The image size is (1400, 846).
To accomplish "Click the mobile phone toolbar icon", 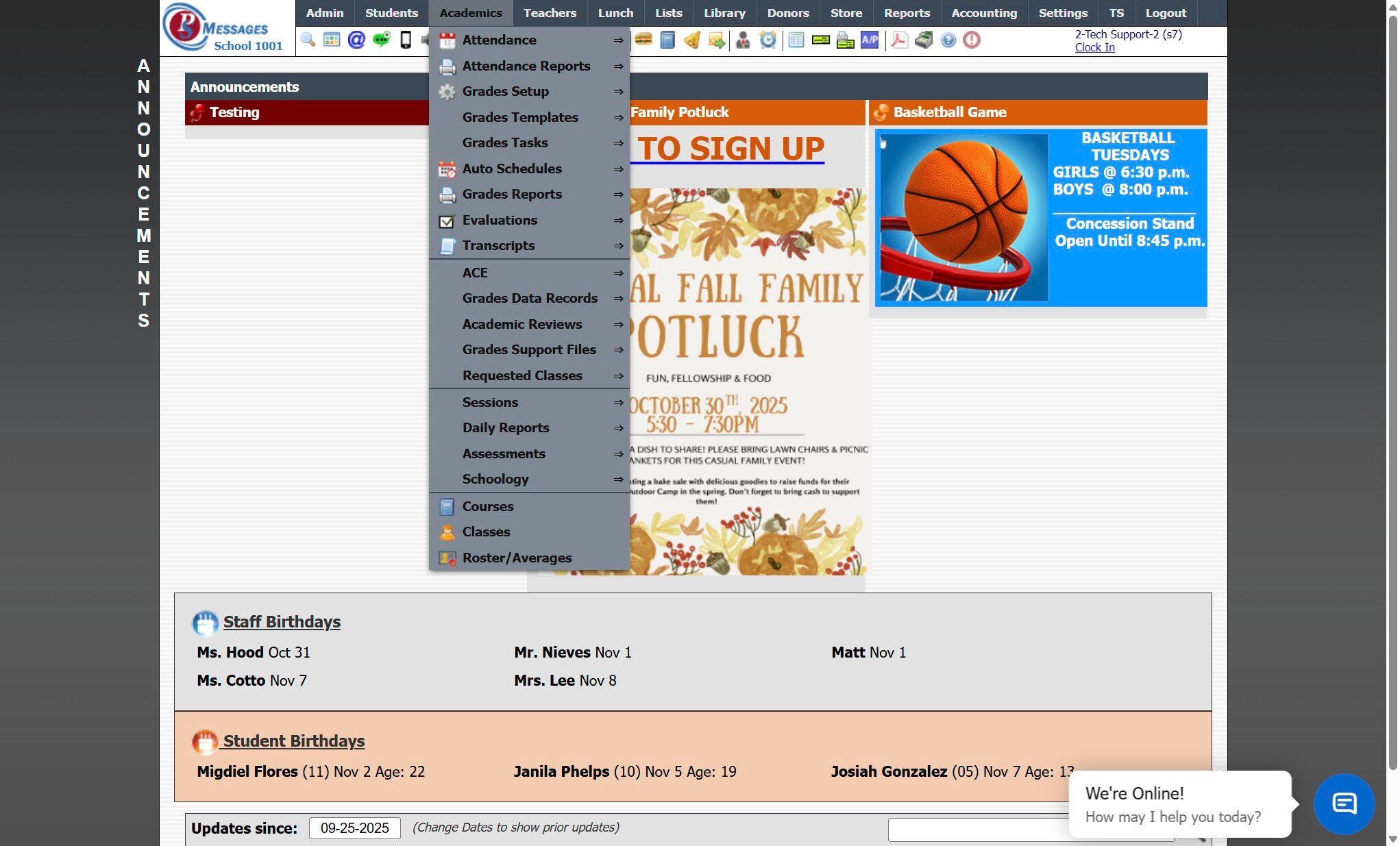I will [406, 40].
